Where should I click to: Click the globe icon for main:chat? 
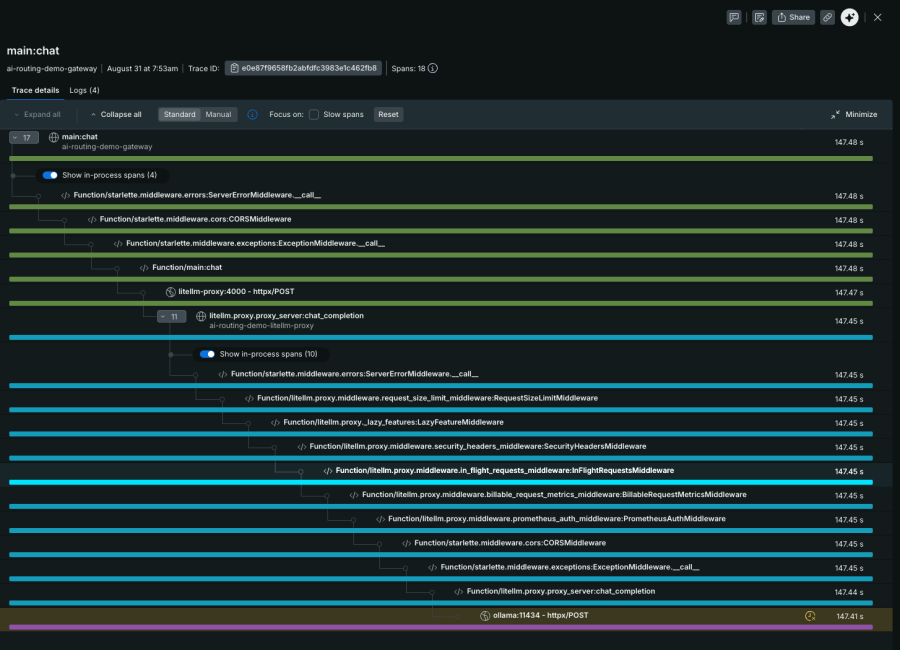click(53, 137)
